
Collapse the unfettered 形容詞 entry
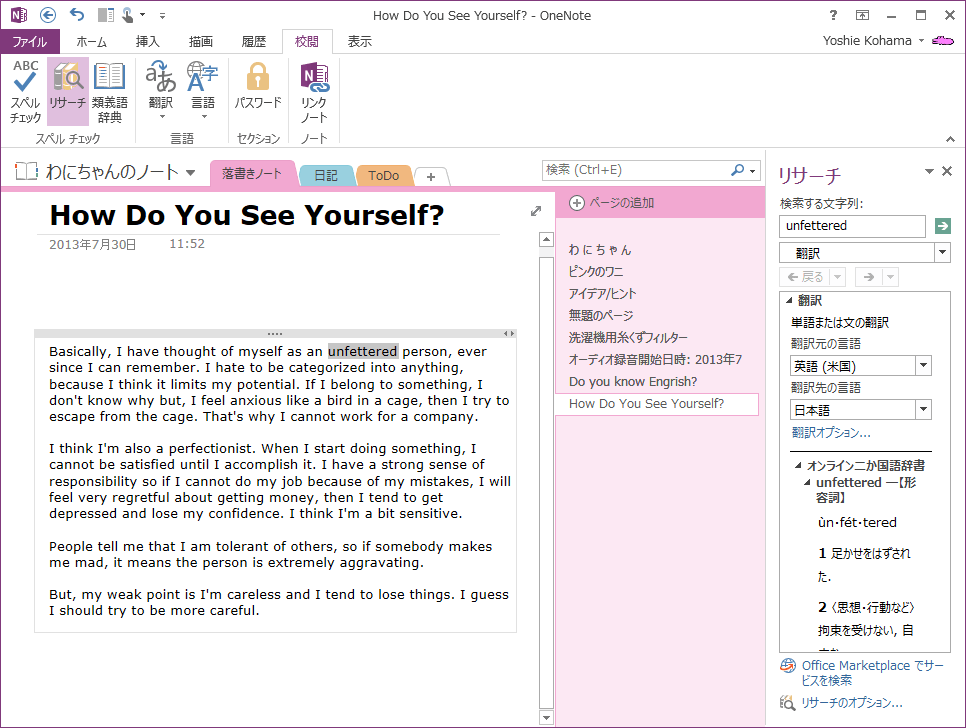(x=807, y=482)
